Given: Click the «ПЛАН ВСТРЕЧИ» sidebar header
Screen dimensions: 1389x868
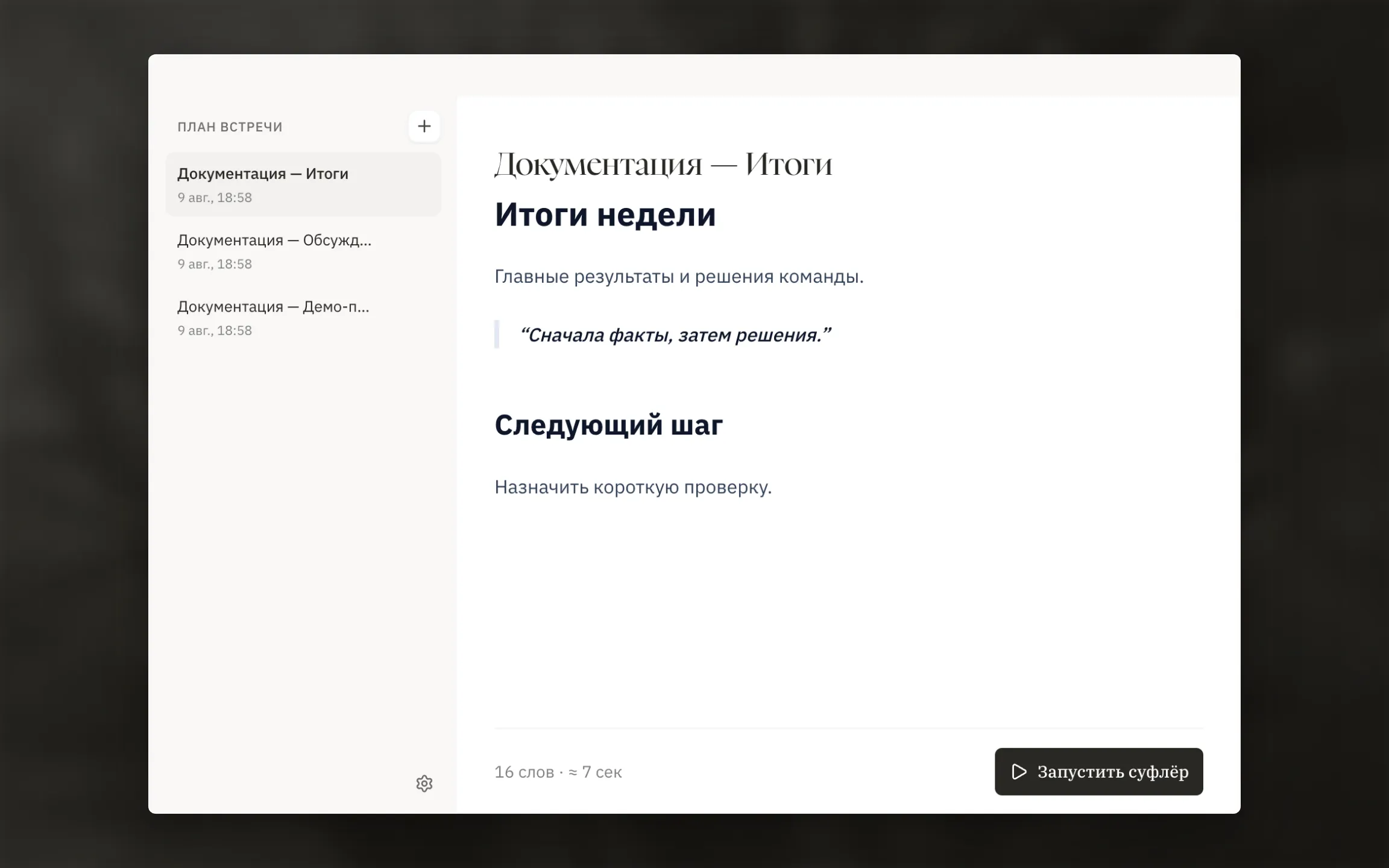Looking at the screenshot, I should click(230, 127).
